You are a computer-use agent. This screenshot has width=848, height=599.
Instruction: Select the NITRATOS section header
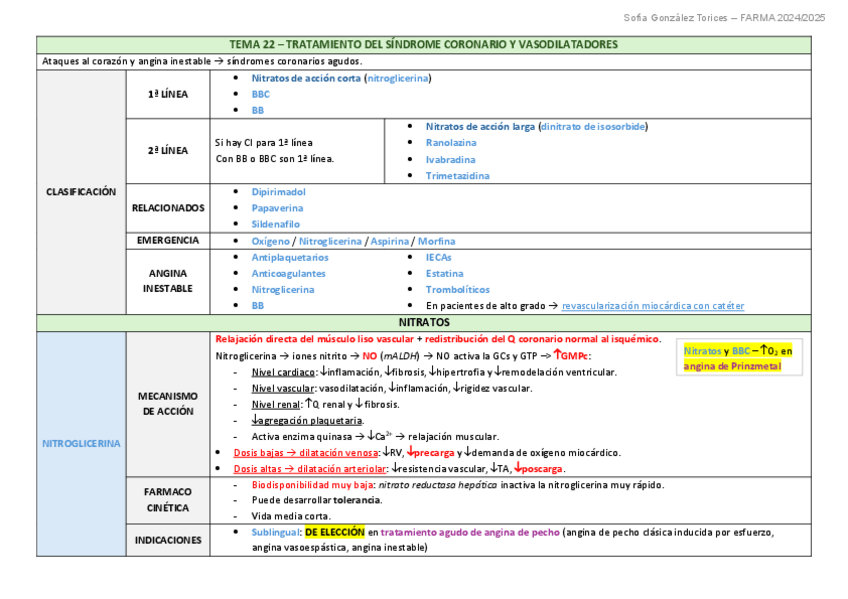click(x=423, y=323)
